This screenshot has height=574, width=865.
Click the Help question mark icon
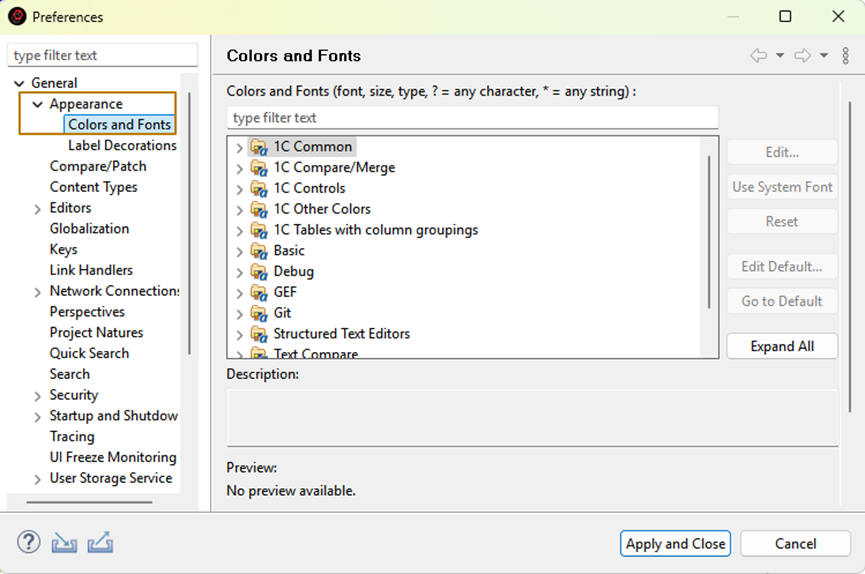pyautogui.click(x=28, y=543)
